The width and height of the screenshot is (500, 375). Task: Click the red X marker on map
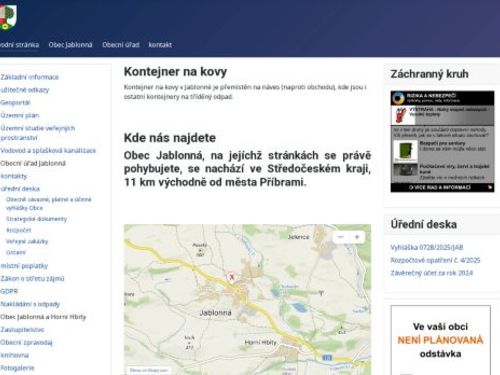coord(232,277)
